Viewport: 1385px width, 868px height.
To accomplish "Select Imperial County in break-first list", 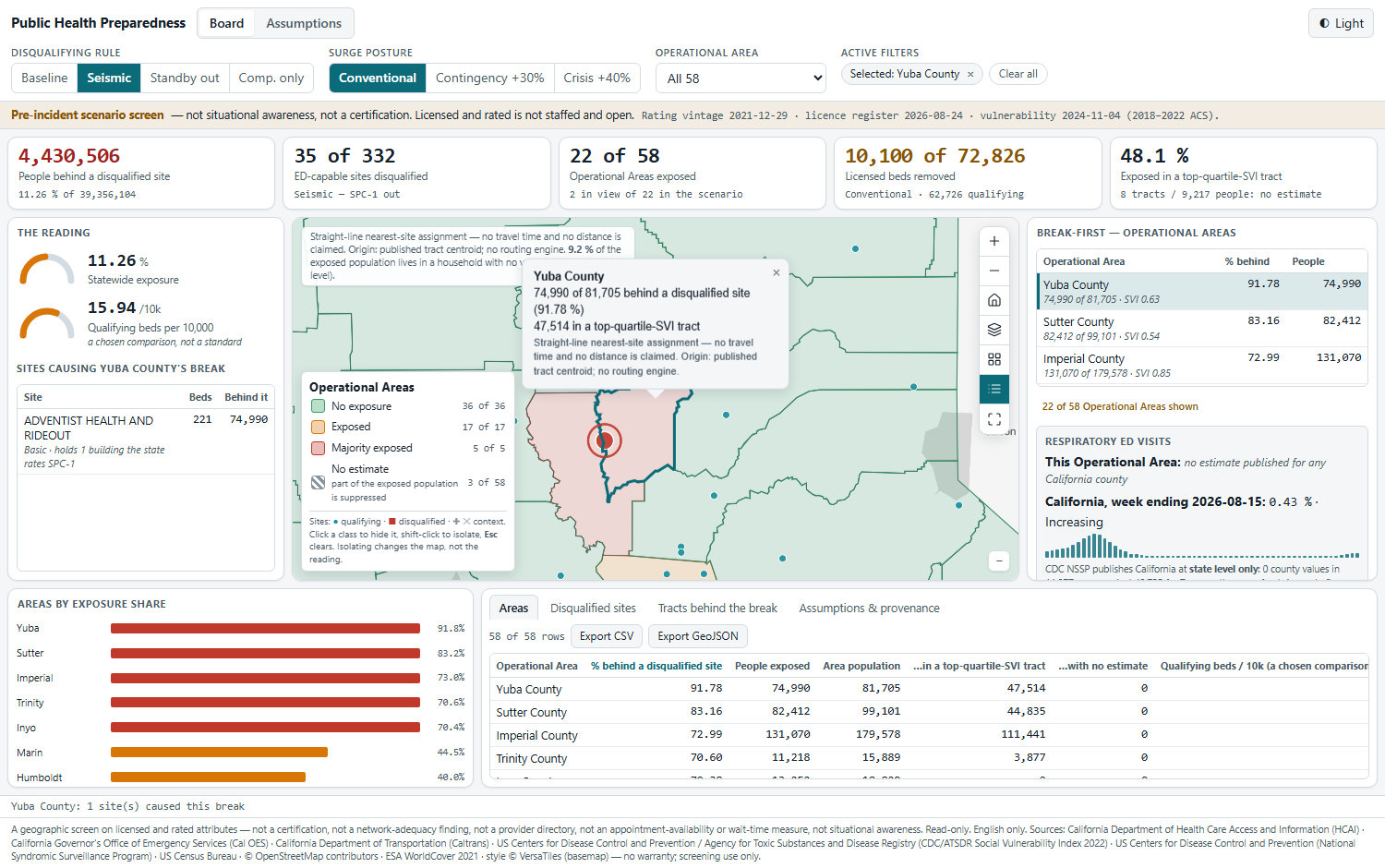I will [1201, 365].
